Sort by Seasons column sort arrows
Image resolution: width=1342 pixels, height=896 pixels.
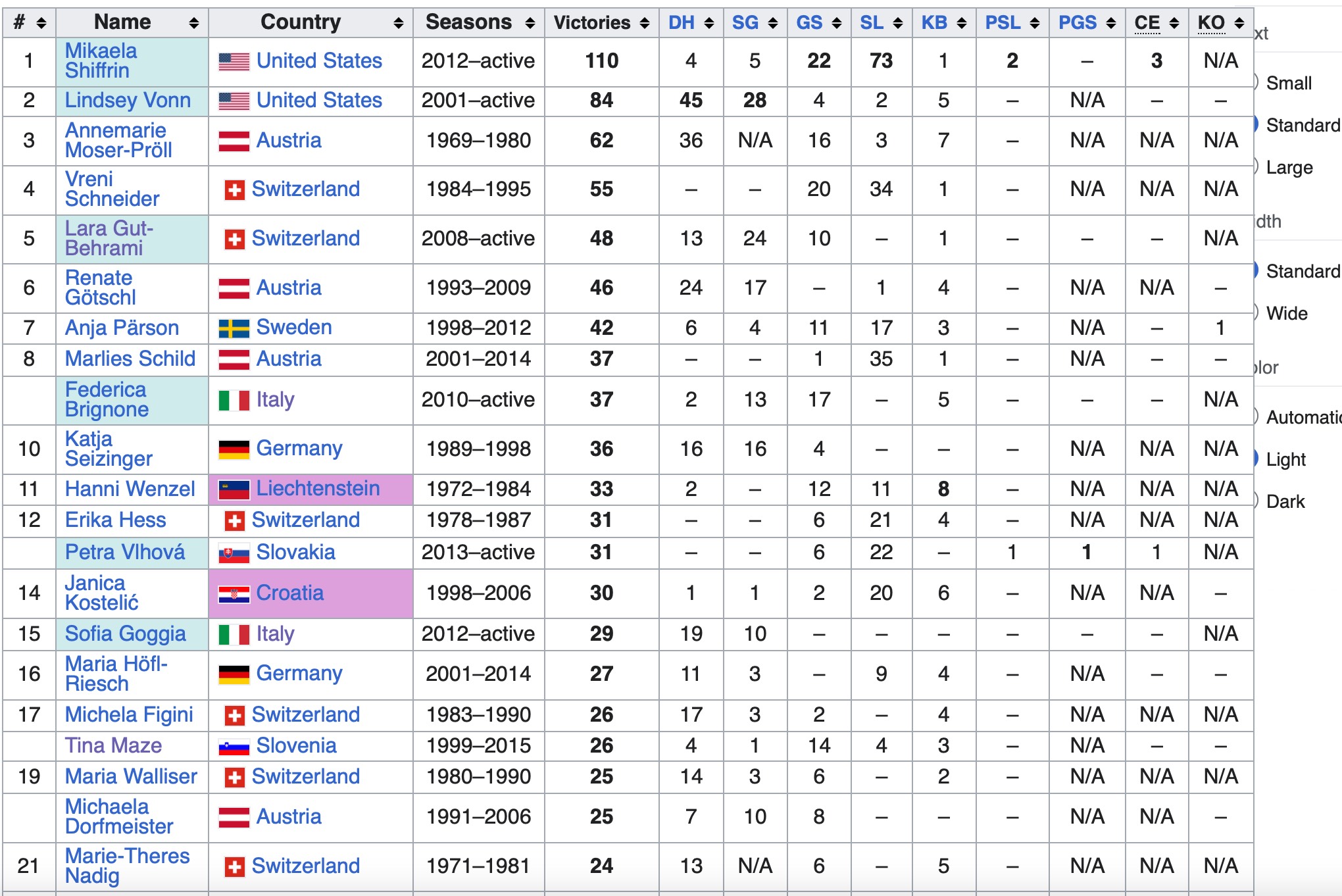pos(530,24)
